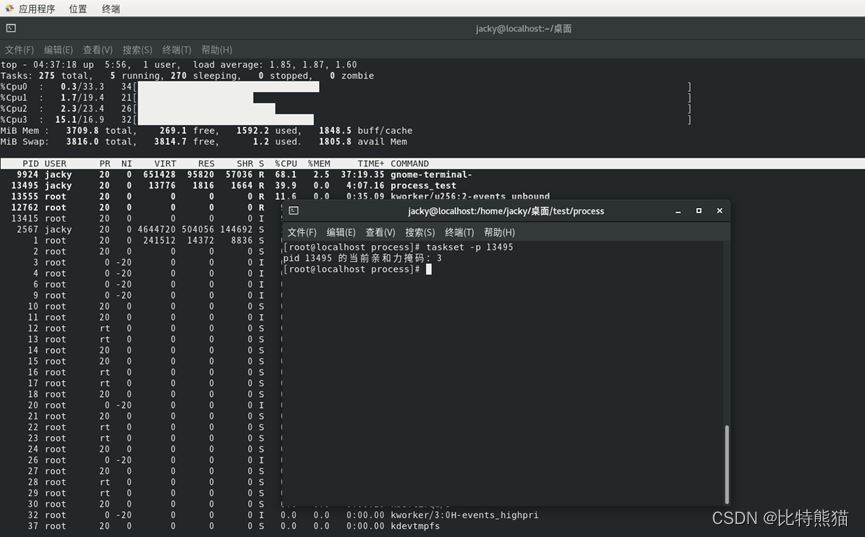Open 终端(T) menu in the front terminal
Screen dimensions: 865x537
(460, 232)
